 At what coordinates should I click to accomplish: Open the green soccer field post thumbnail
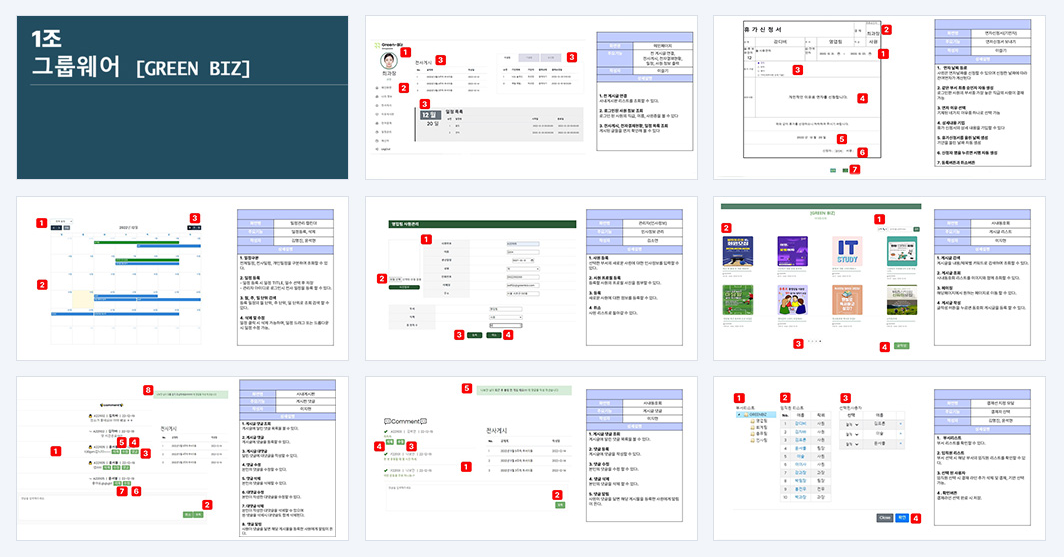738,301
